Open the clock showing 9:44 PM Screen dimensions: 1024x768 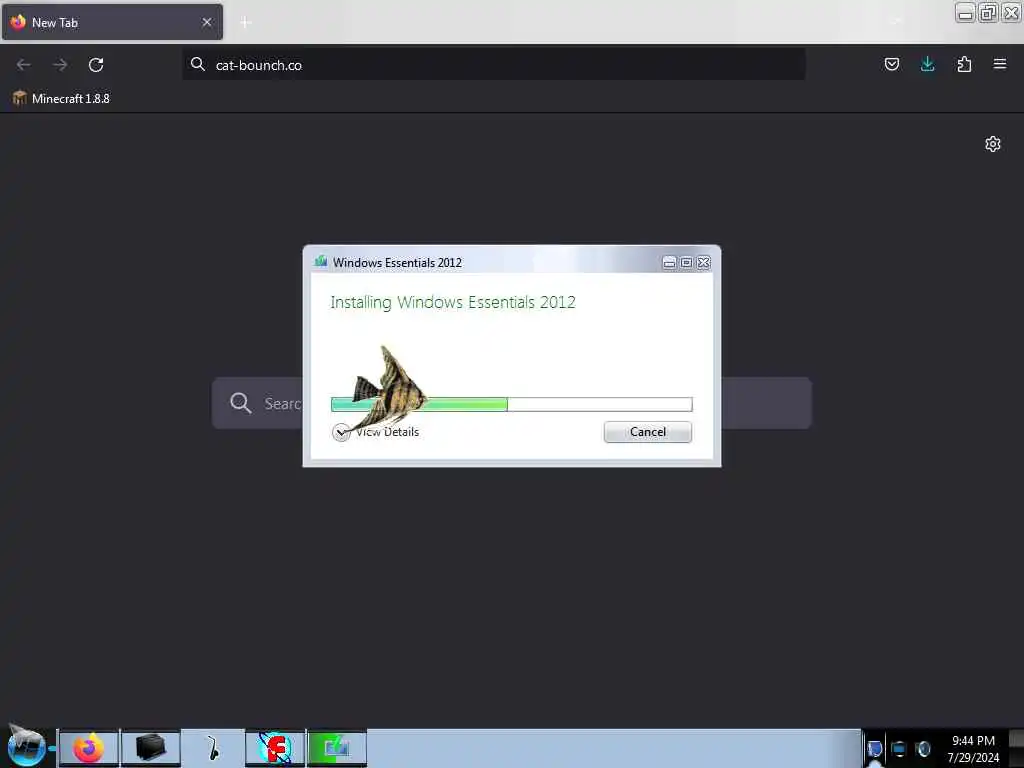pos(973,749)
